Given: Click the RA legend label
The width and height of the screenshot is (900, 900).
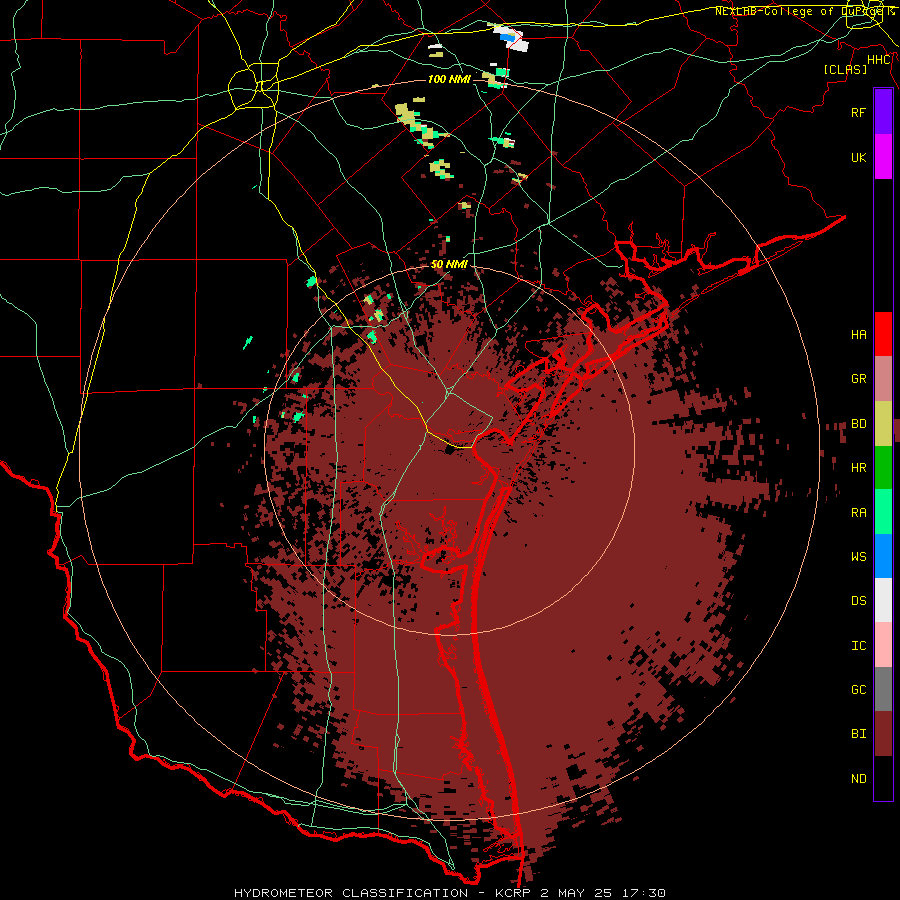Looking at the screenshot, I should 859,513.
